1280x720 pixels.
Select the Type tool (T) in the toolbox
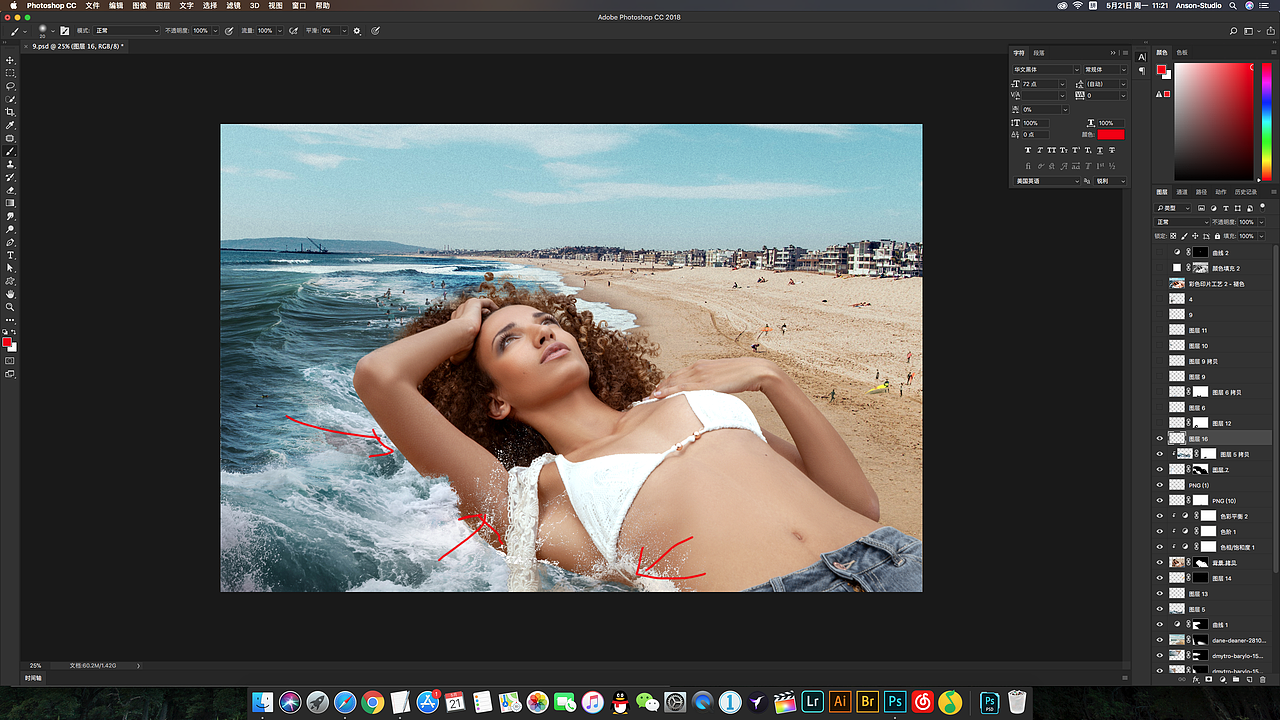tap(11, 255)
